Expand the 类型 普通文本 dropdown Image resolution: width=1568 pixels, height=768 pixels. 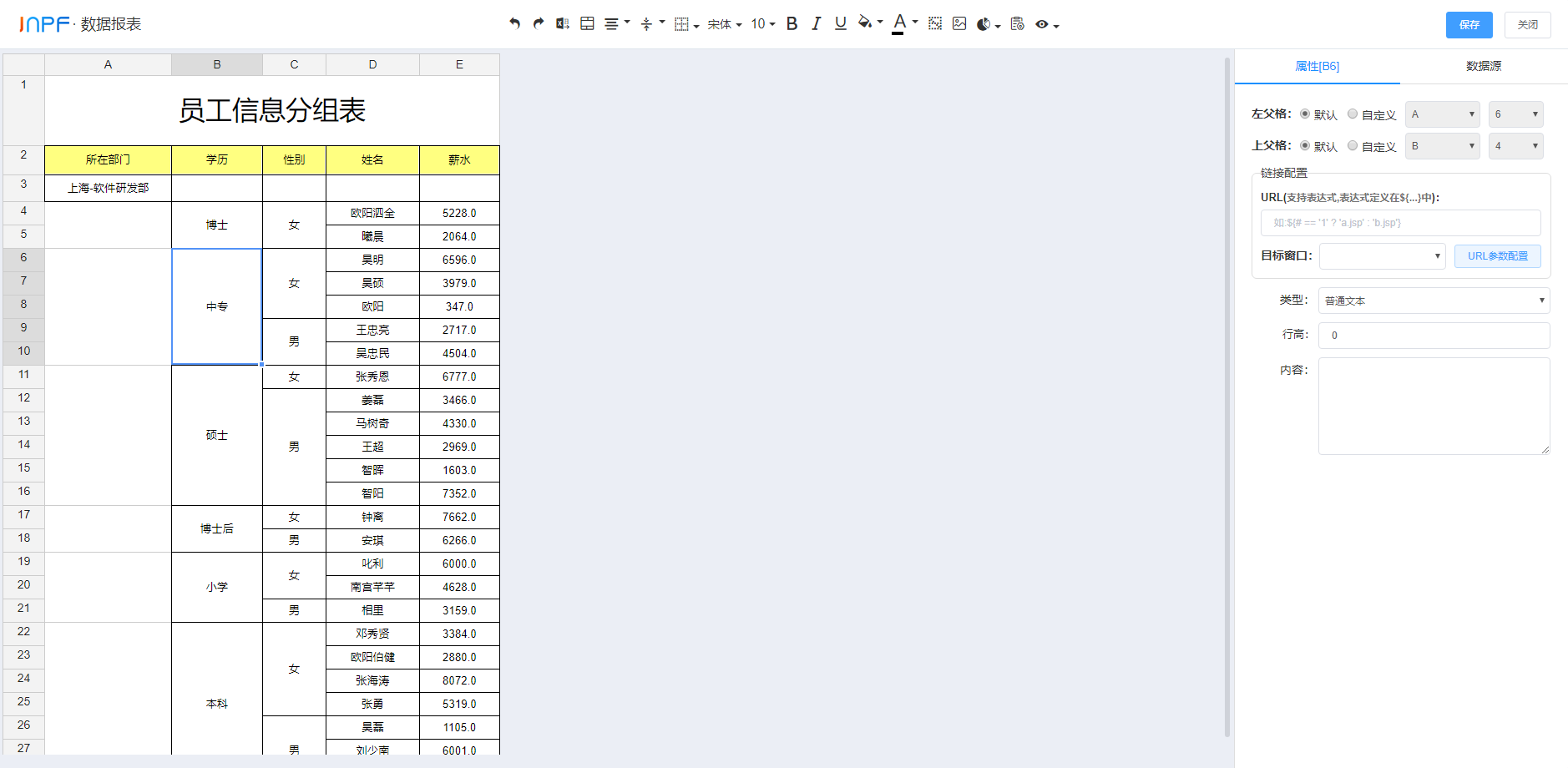click(x=1434, y=301)
